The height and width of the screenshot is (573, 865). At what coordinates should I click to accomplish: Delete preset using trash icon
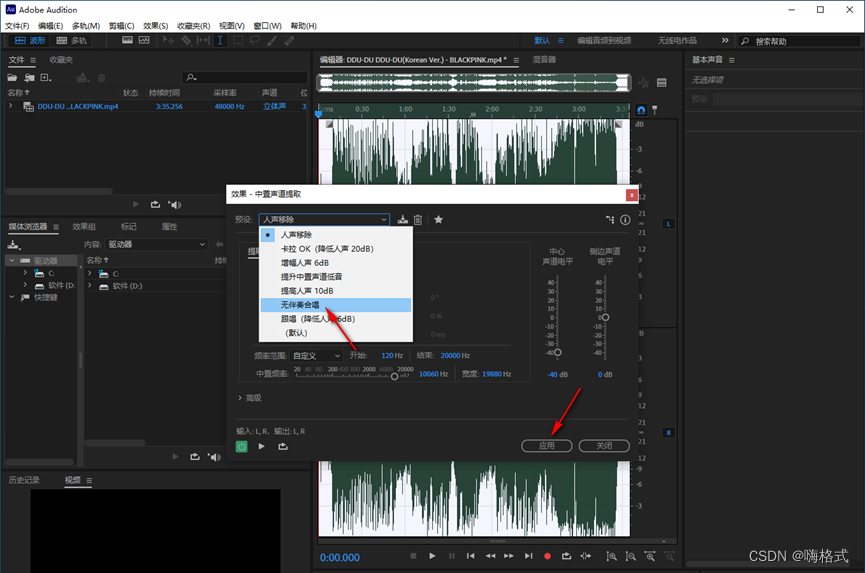click(x=418, y=219)
